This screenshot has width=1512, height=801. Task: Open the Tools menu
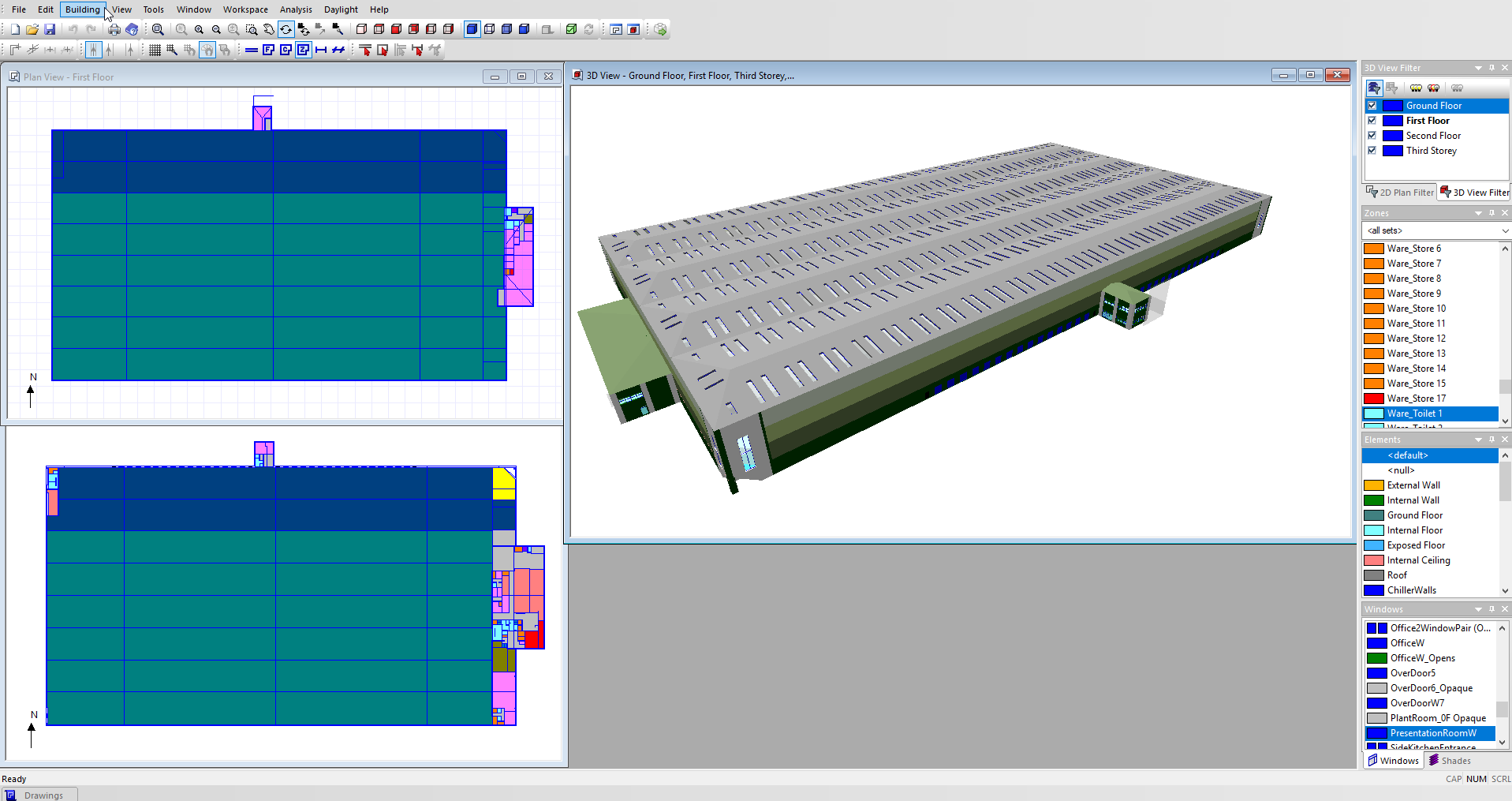[153, 9]
